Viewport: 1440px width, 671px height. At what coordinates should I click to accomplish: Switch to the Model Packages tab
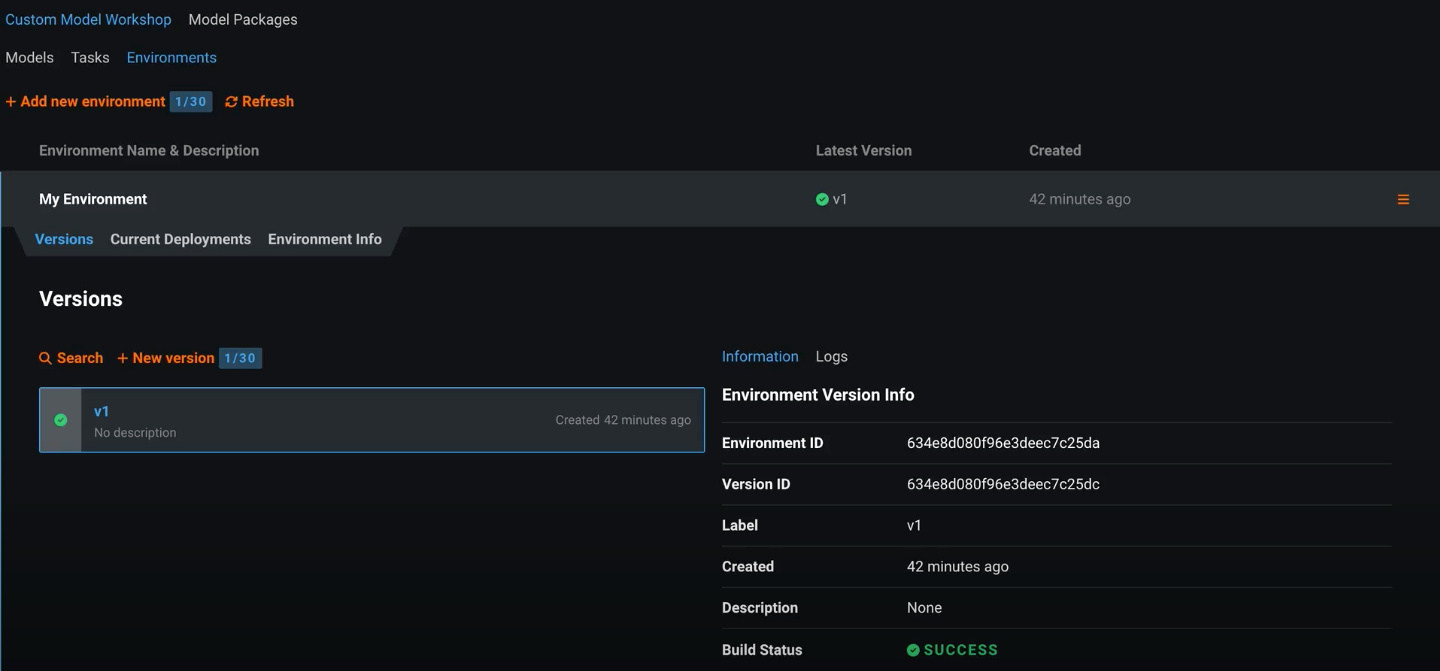coord(242,19)
